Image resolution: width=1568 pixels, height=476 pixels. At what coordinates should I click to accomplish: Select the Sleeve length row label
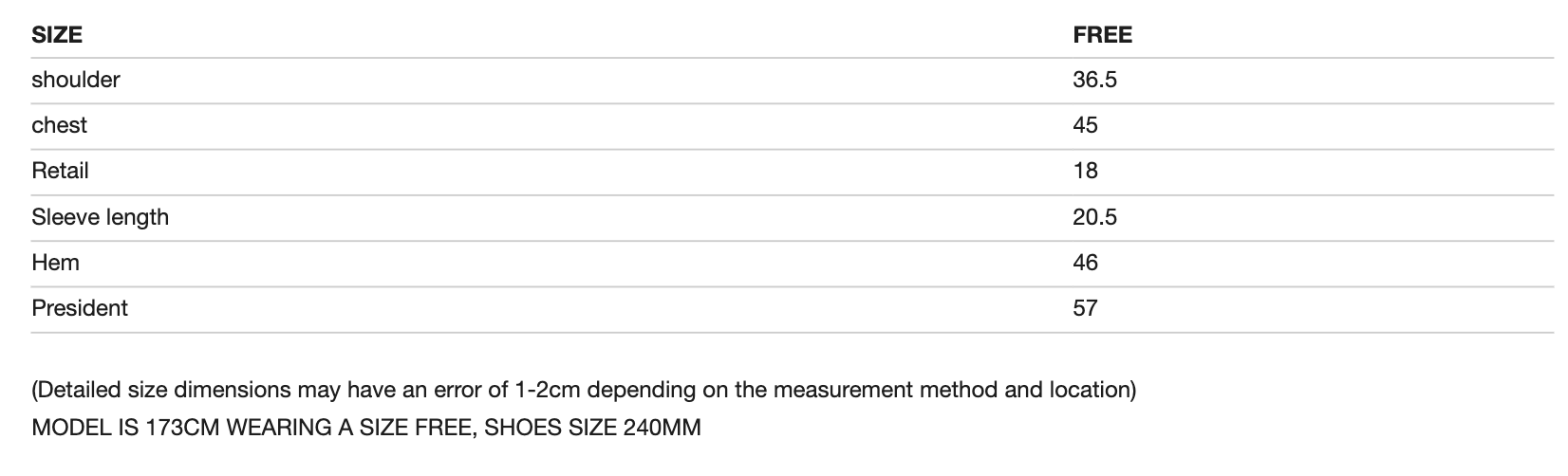tap(100, 217)
